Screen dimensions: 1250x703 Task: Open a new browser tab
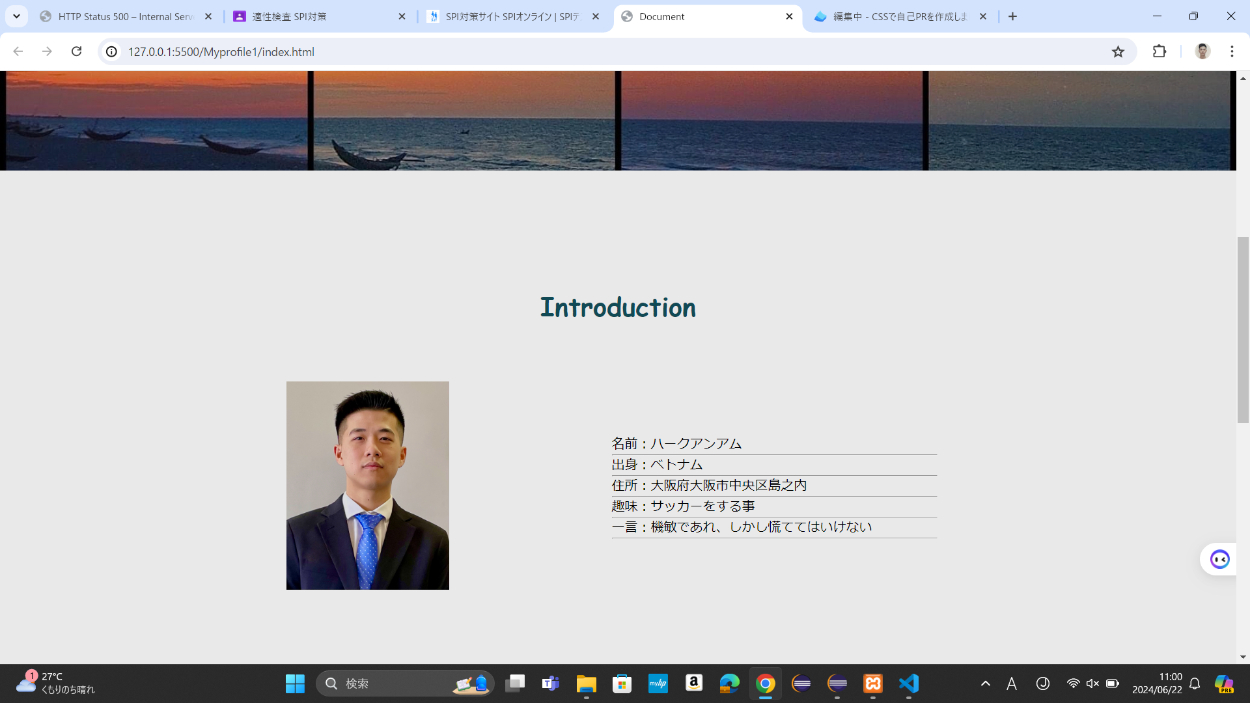(x=1013, y=17)
